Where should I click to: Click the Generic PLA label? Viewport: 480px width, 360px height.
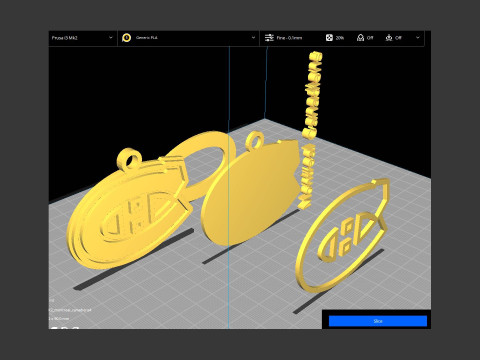[x=147, y=38]
